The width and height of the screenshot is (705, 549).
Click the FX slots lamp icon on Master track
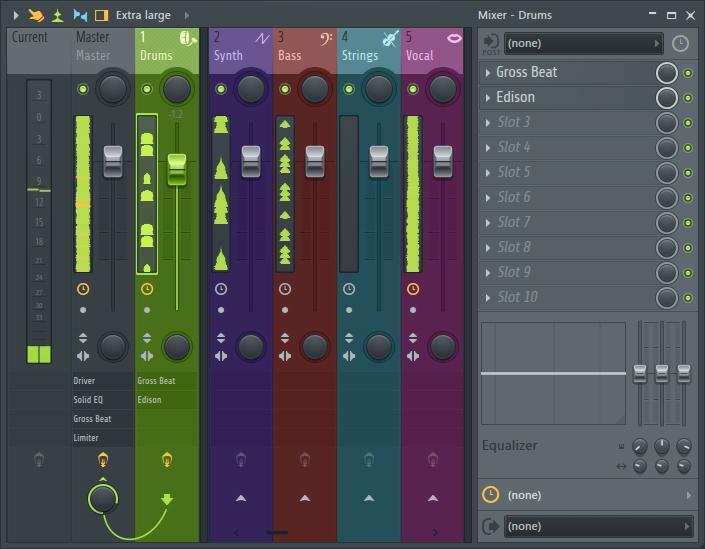(x=101, y=460)
